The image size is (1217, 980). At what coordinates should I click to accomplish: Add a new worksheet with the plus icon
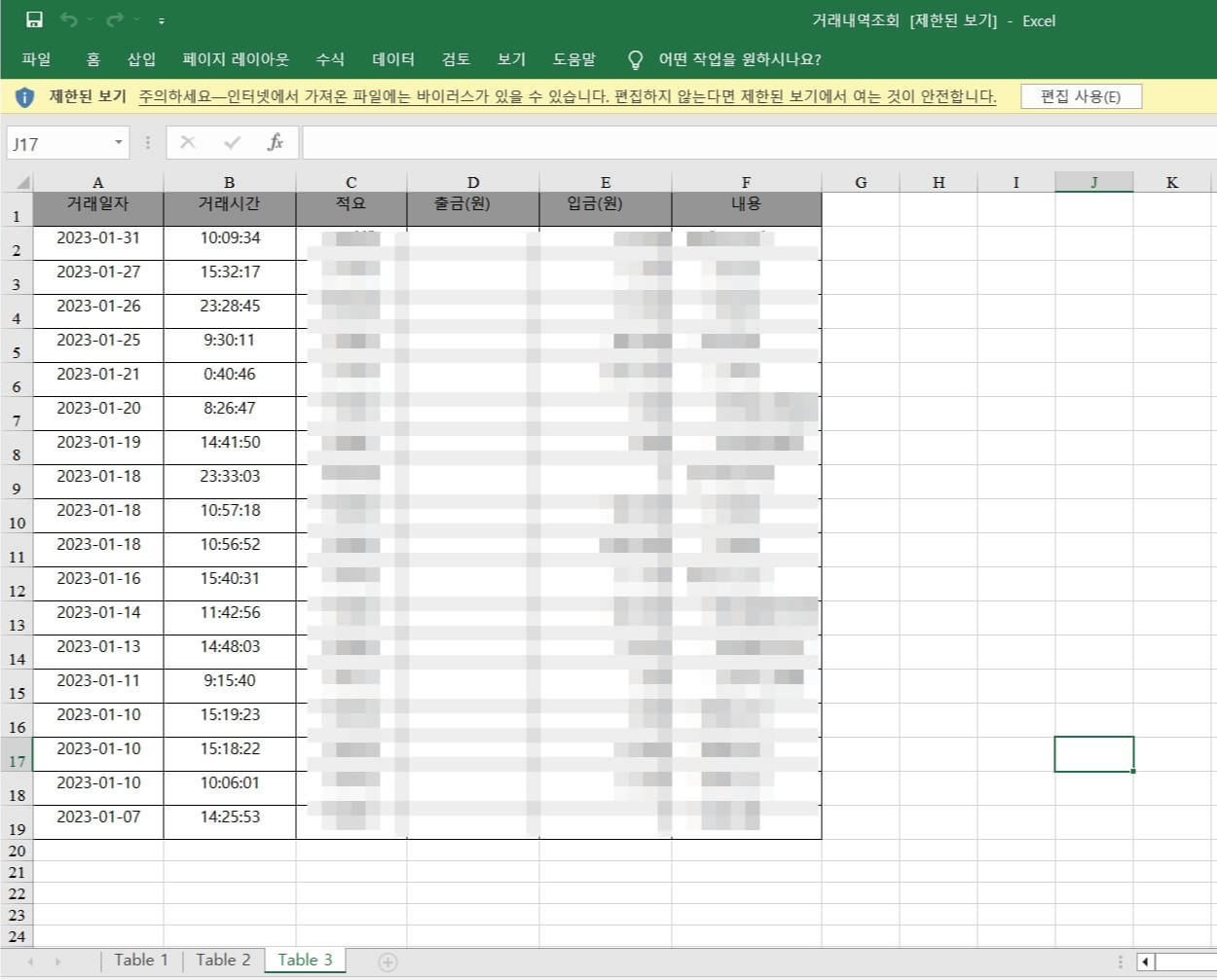(387, 961)
